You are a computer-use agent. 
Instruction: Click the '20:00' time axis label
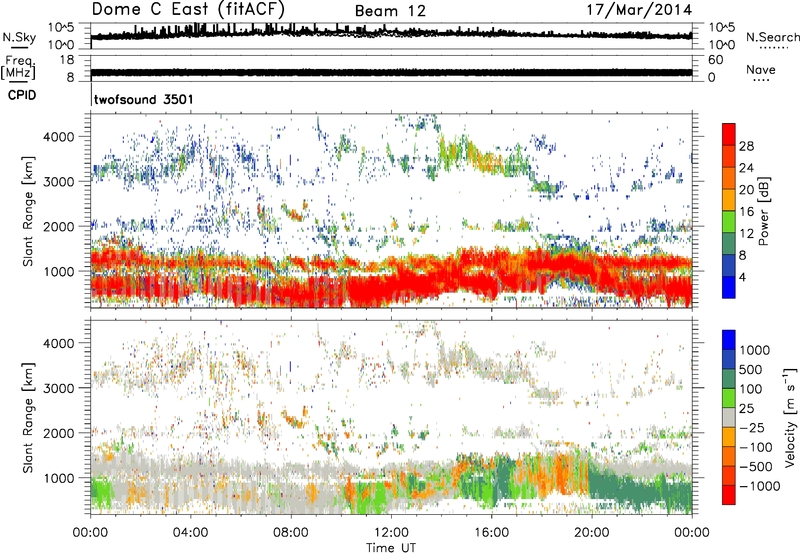point(592,533)
